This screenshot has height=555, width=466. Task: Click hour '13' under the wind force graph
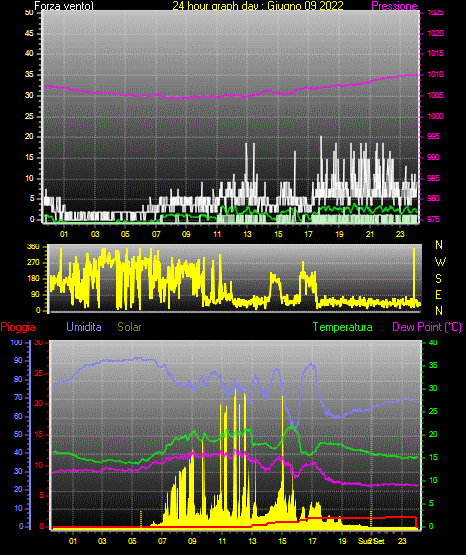click(247, 234)
